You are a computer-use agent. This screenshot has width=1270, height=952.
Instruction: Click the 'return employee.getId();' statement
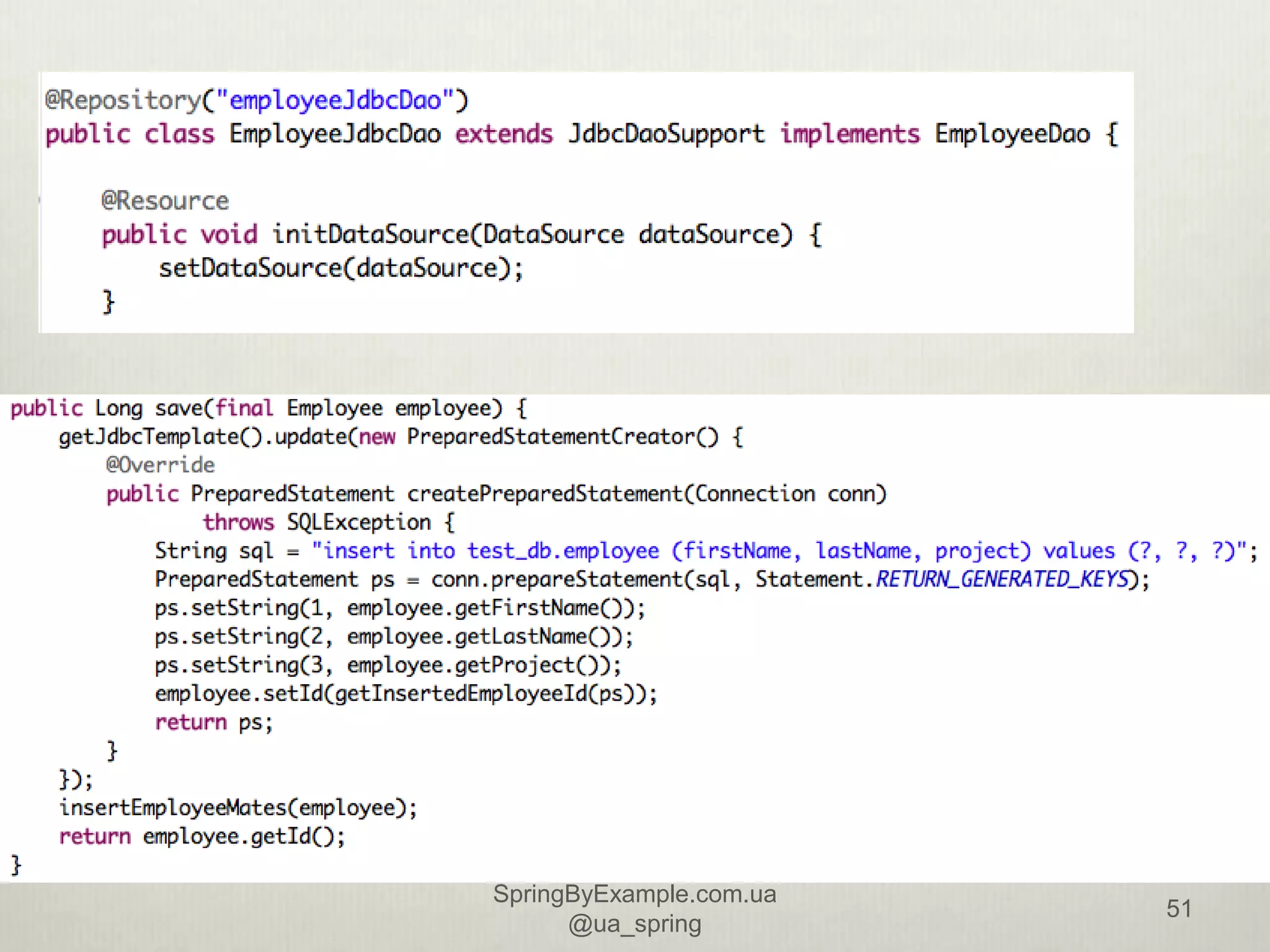point(202,836)
